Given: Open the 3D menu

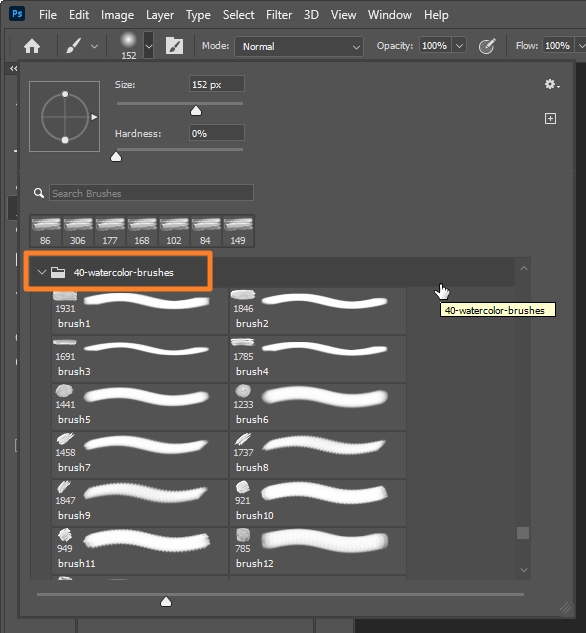Looking at the screenshot, I should click(x=311, y=15).
